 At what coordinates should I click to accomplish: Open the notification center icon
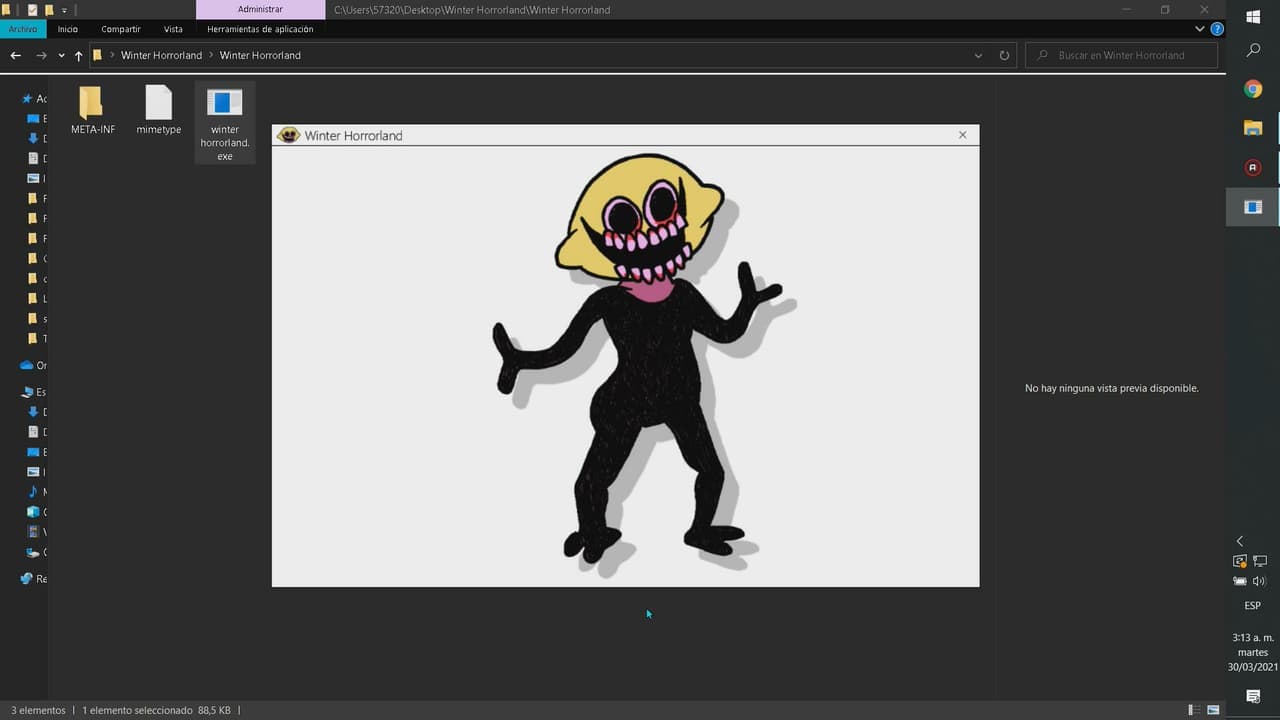click(x=1253, y=696)
